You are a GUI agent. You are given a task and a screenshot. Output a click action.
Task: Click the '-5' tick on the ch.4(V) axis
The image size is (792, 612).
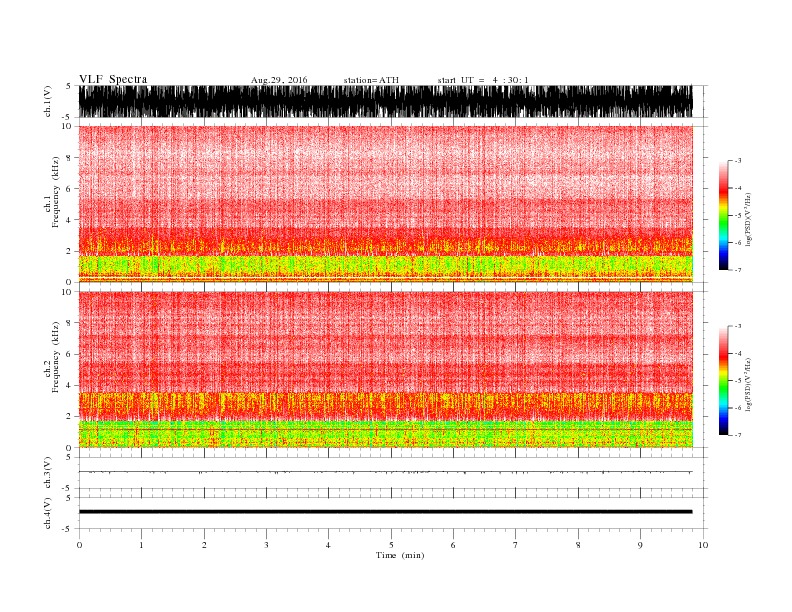67,530
